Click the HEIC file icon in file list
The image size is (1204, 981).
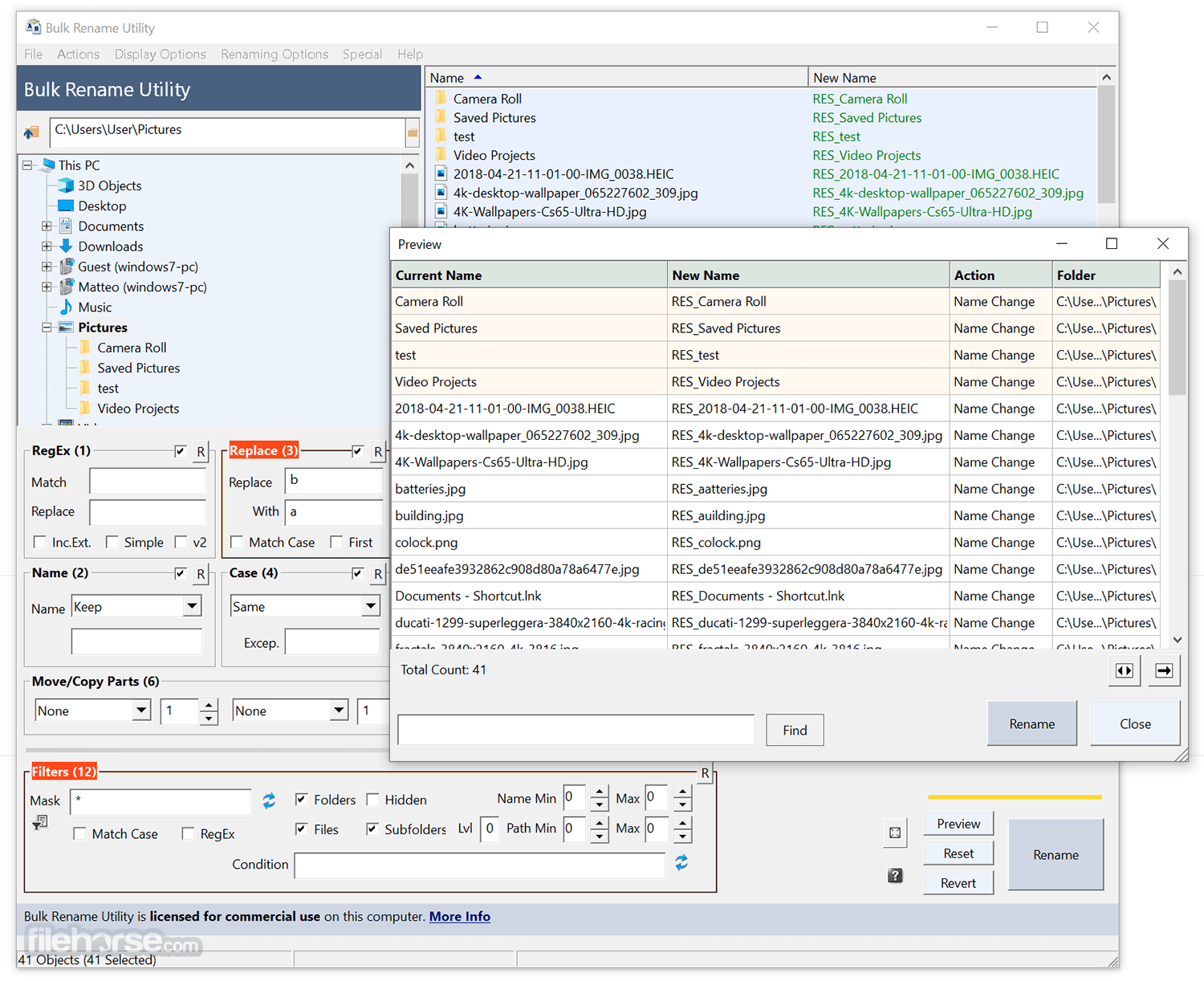click(x=441, y=173)
